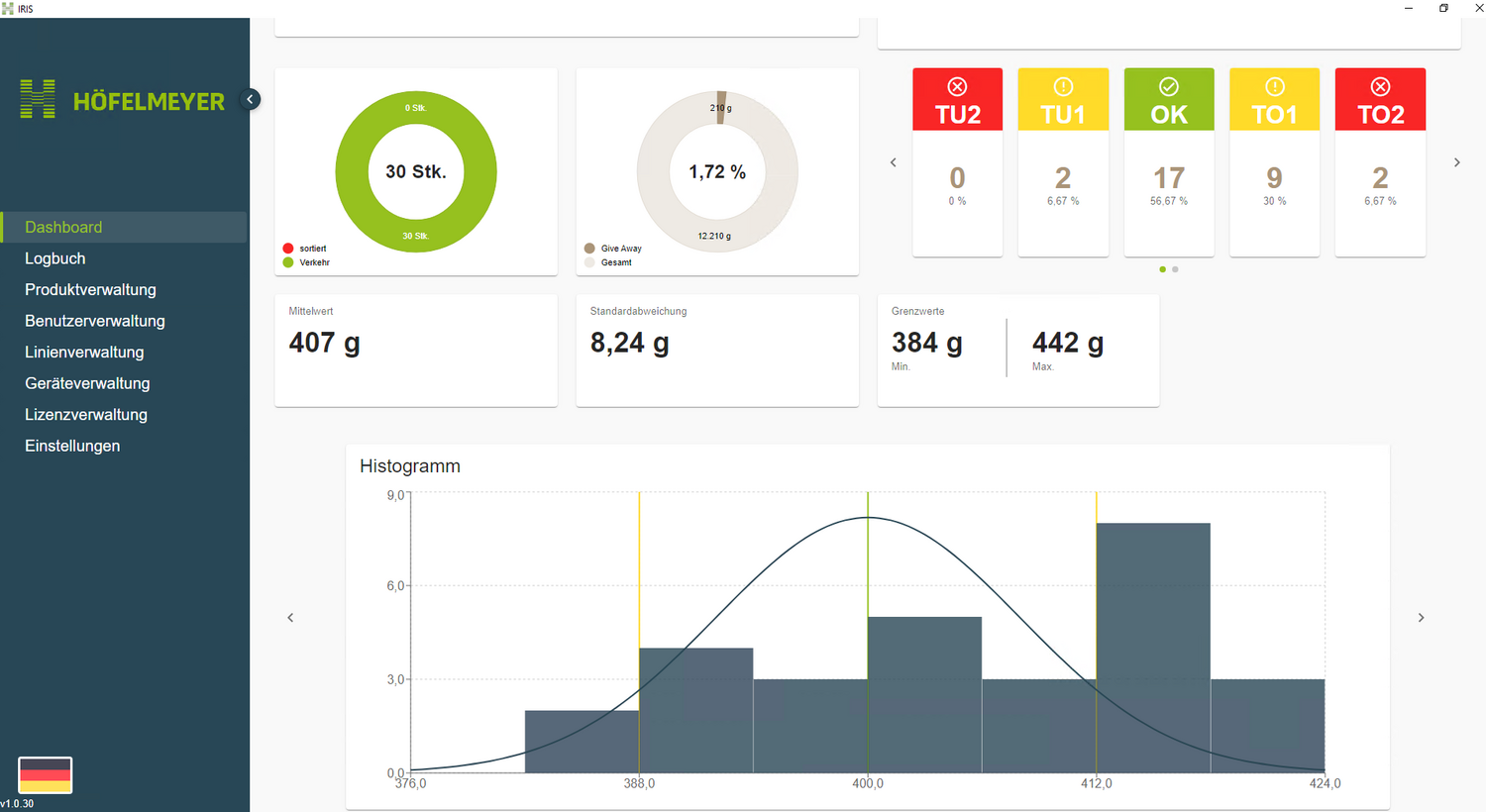Click the Höfelmeyer logo
1486x812 pixels.
point(123,100)
